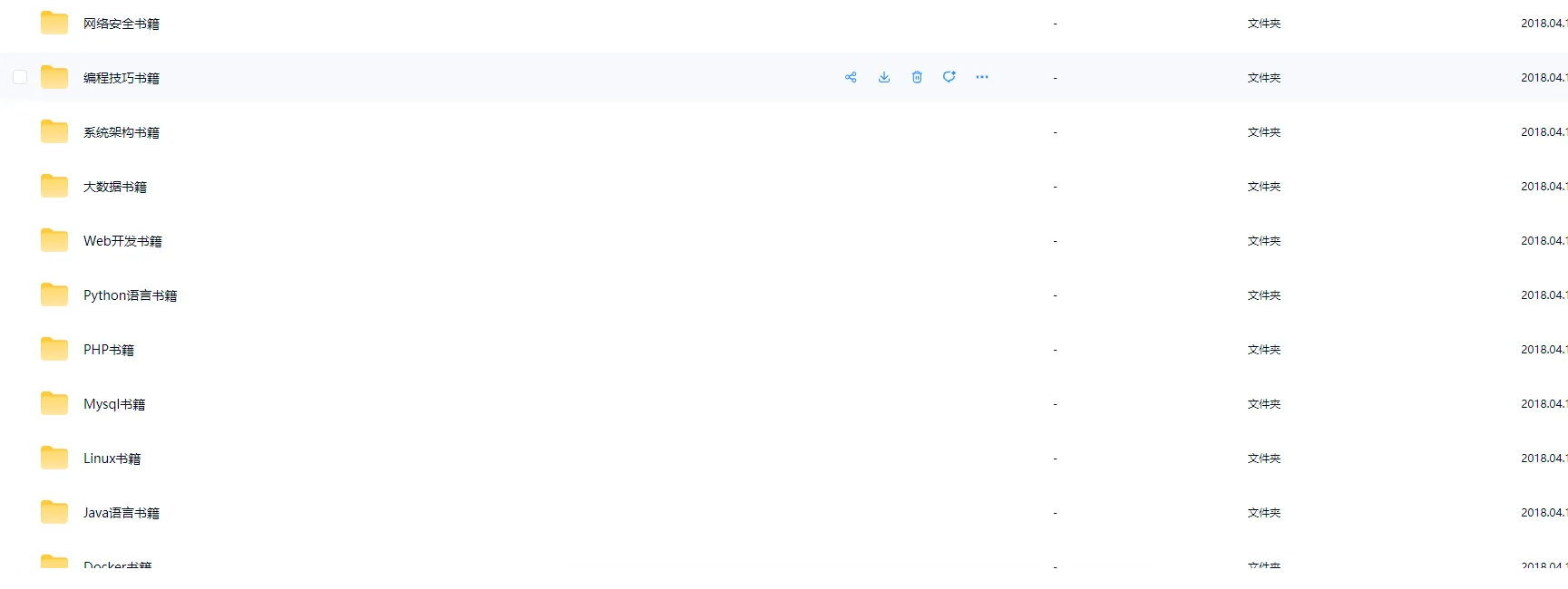Open the 编程技巧书籍 folder name

coord(122,78)
